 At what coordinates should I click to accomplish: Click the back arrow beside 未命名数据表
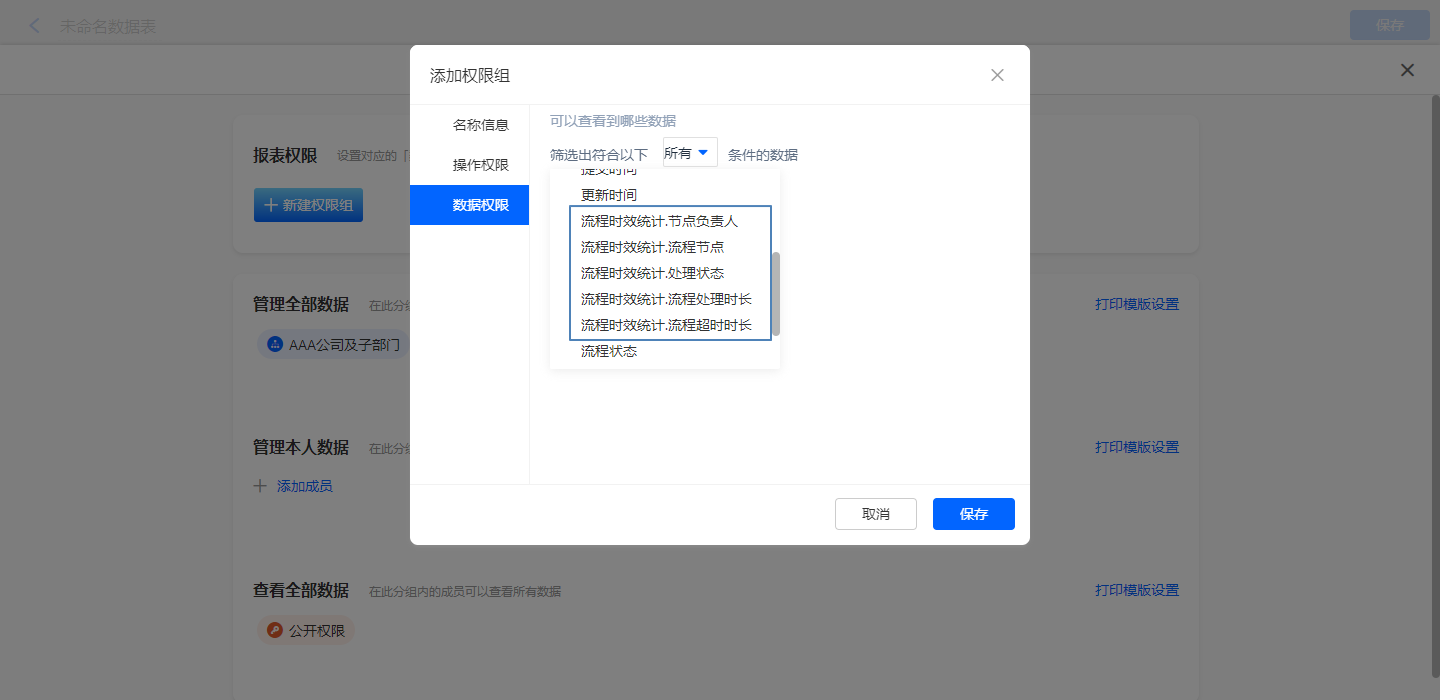point(35,26)
